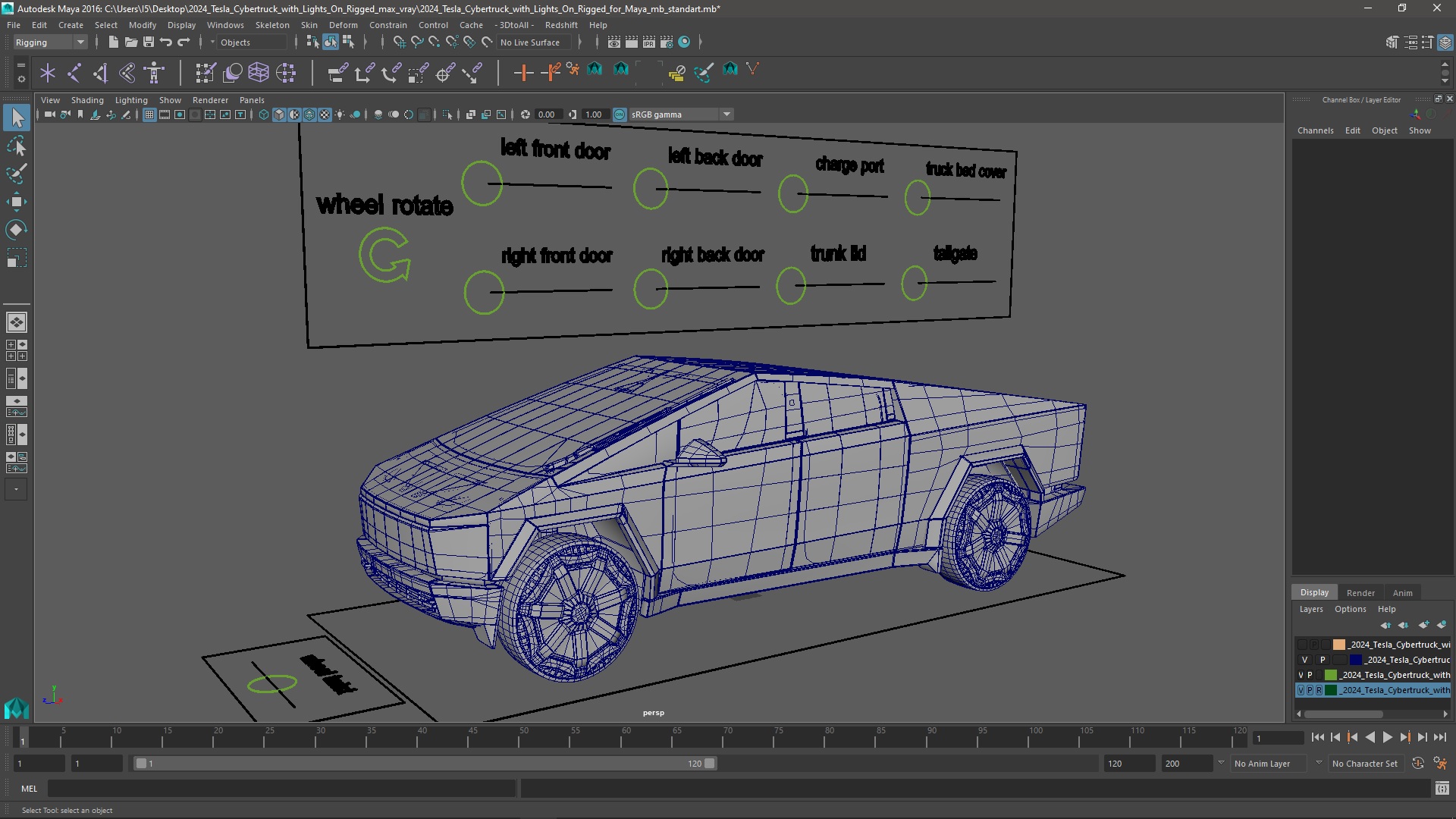Open the Render Settings icon
This screenshot has width=1456, height=819.
pos(667,42)
